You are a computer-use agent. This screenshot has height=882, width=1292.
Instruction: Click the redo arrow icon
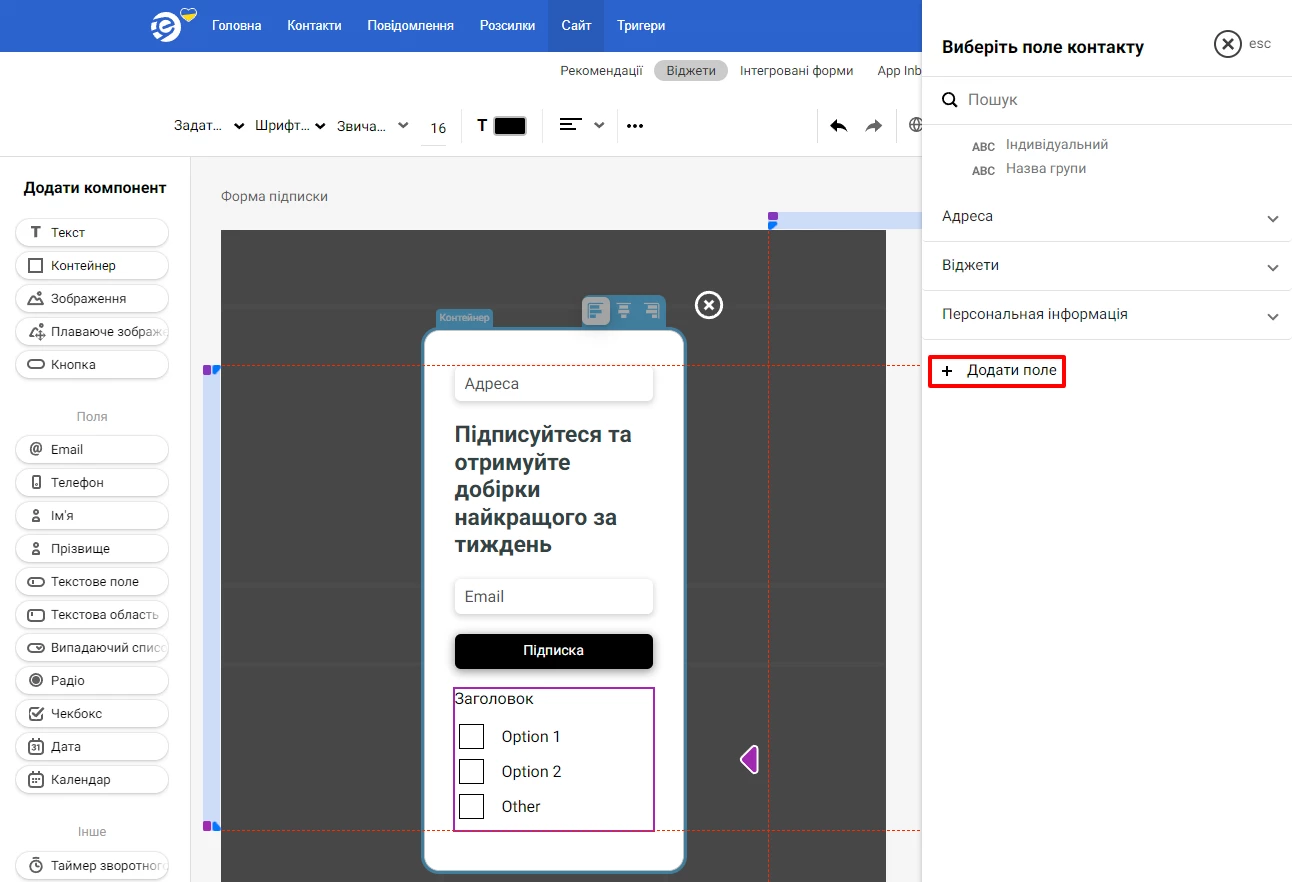tap(874, 126)
